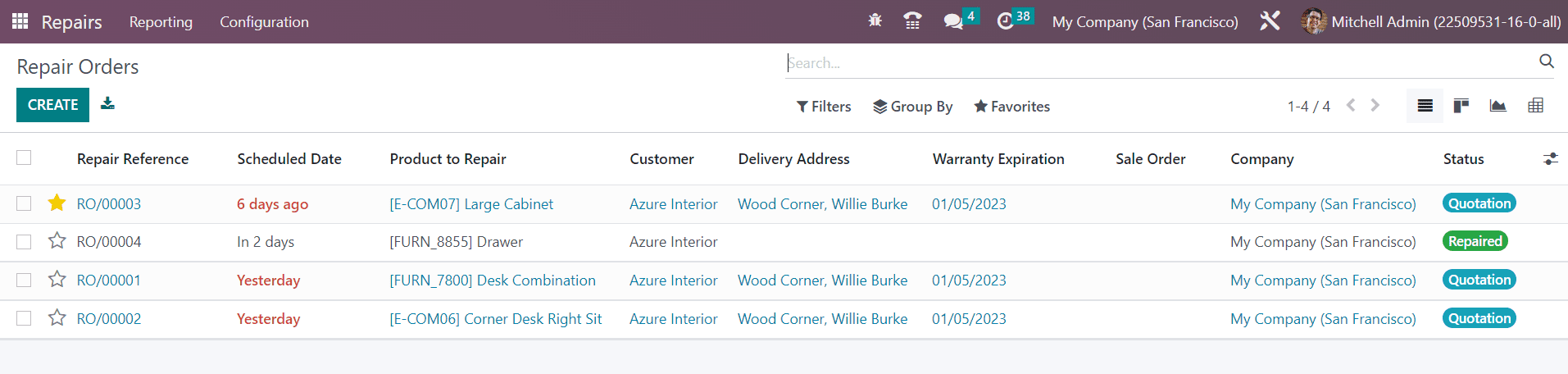Viewport: 1568px width, 374px height.
Task: Open optional columns settings dropdown
Action: pos(1550,159)
